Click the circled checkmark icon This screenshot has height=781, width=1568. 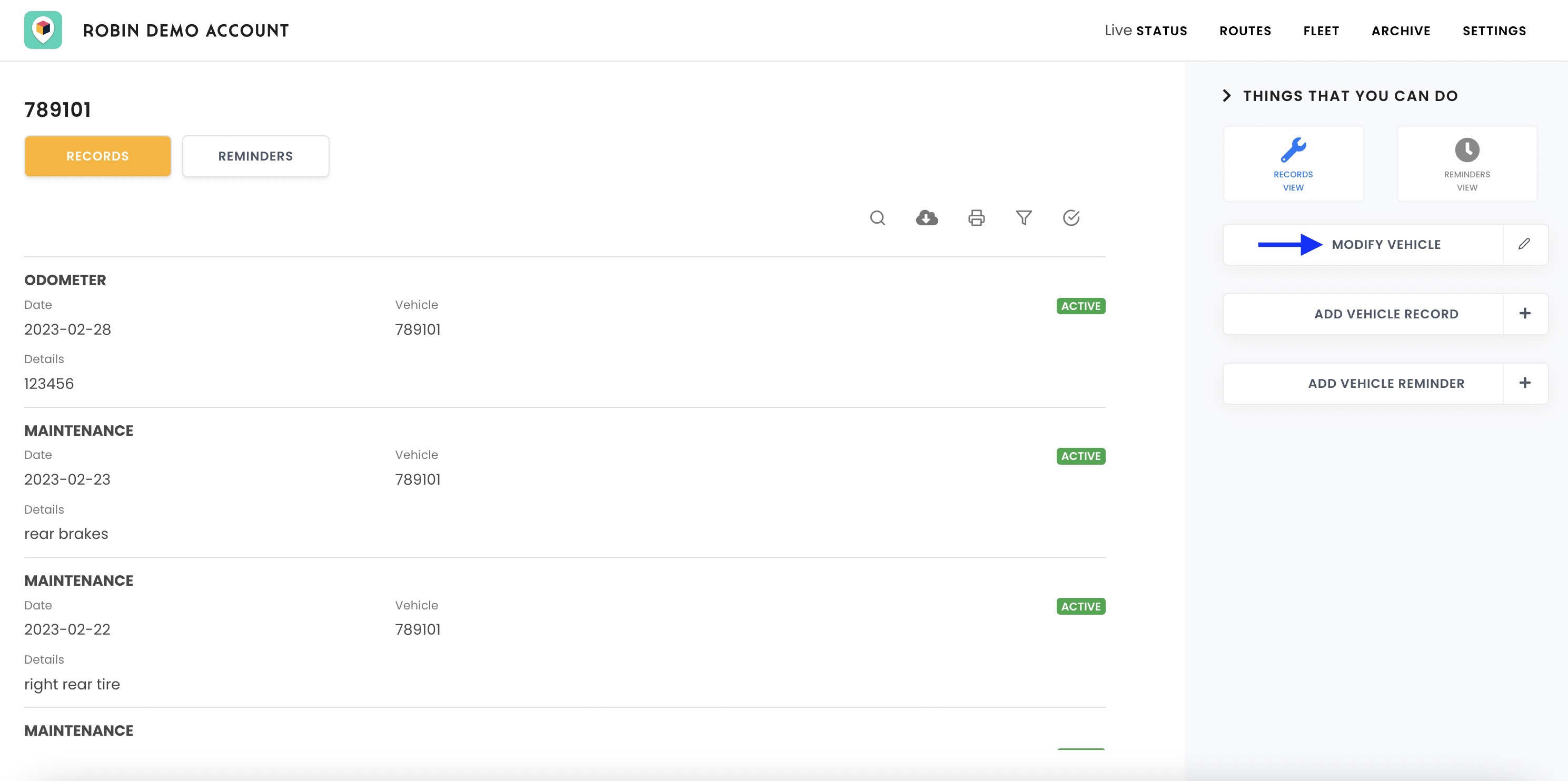1071,218
